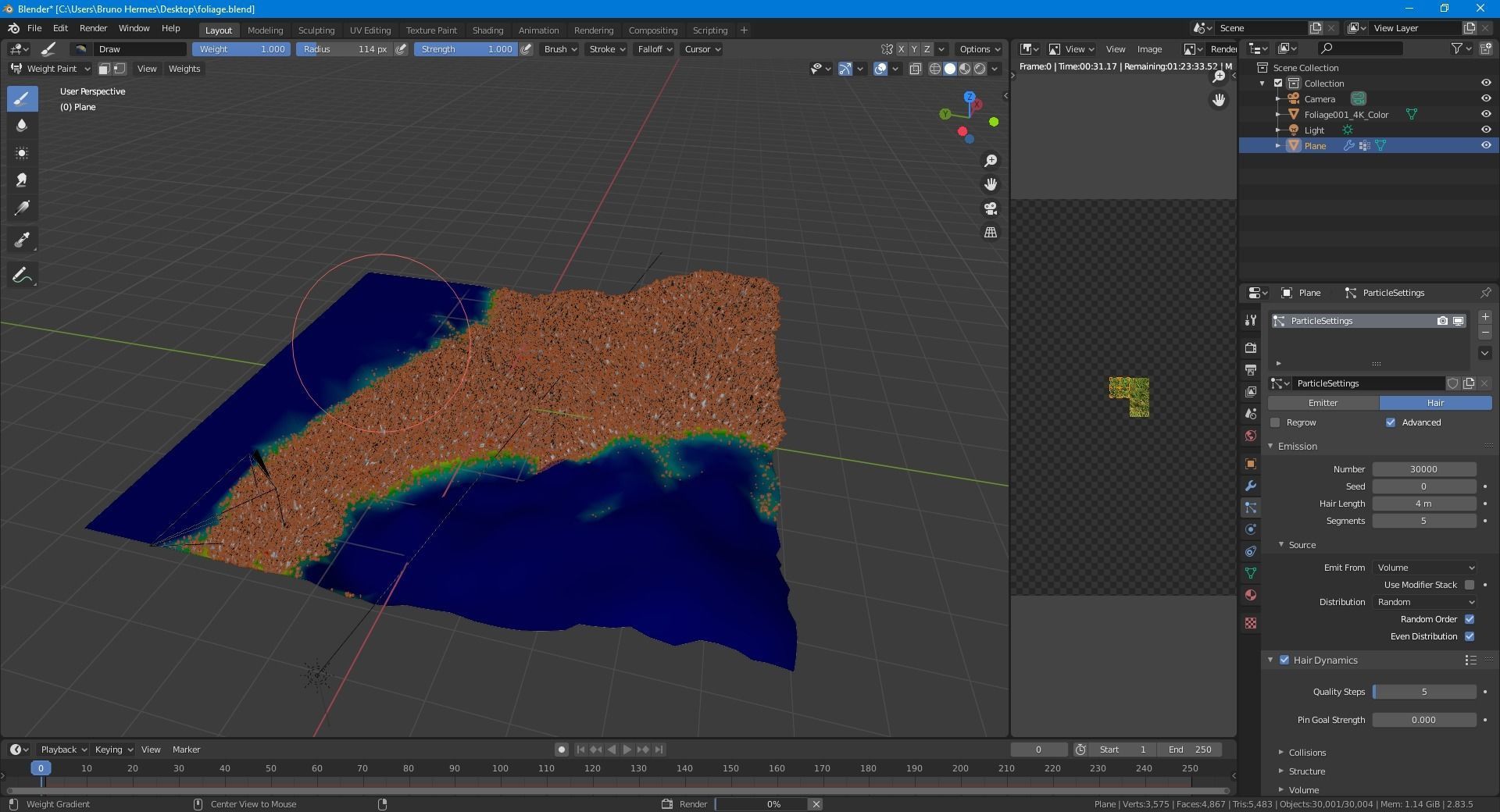Viewport: 1500px width, 812px height.
Task: Hide Foliage001_4K_Color in the outliner
Action: click(1486, 115)
